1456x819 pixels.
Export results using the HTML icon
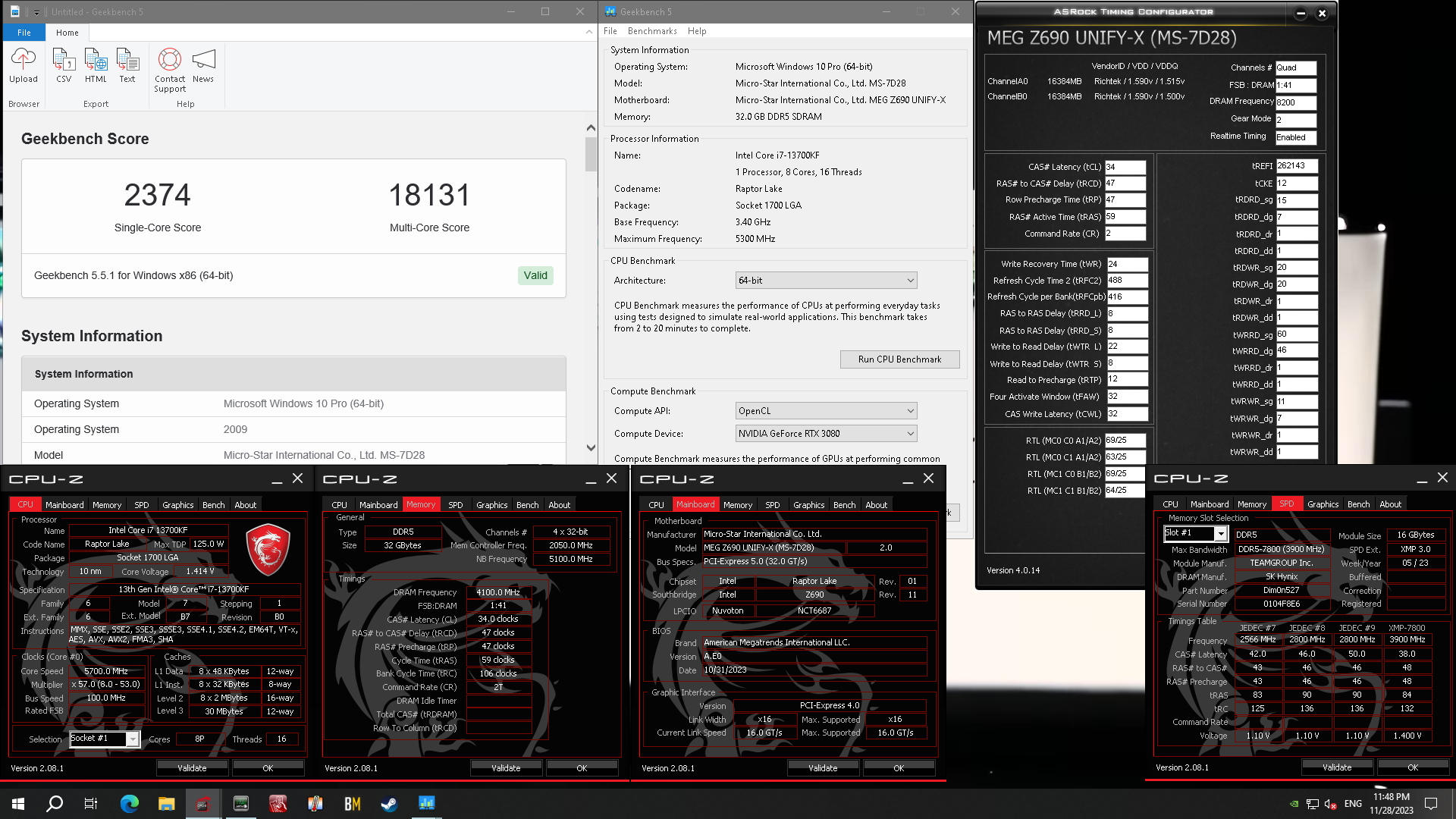pyautogui.click(x=96, y=65)
